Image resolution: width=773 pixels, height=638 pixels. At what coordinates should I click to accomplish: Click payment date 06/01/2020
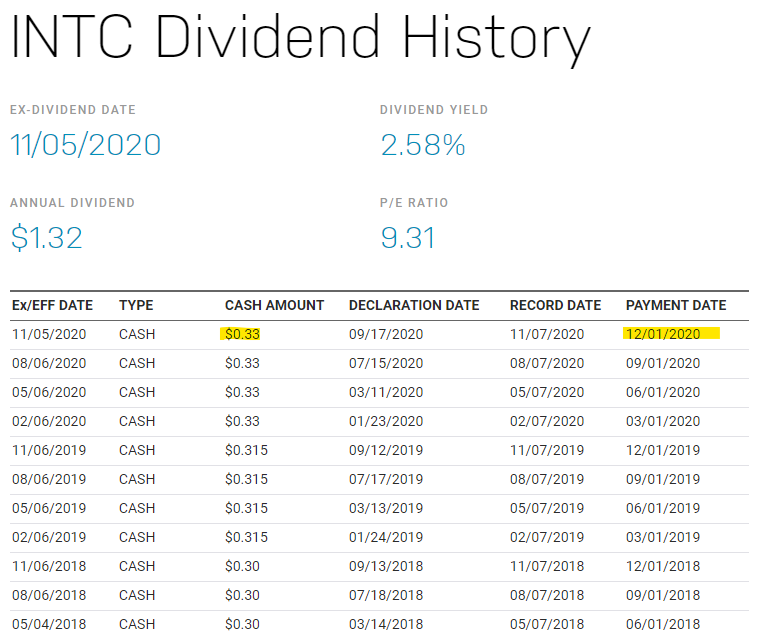(663, 392)
